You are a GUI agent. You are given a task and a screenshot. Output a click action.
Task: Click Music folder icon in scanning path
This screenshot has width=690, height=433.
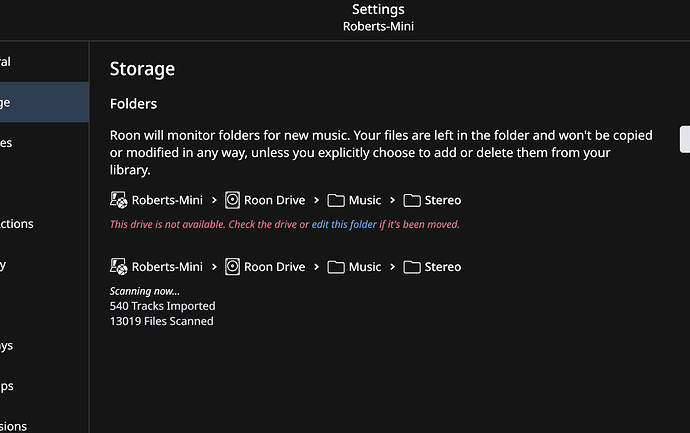click(x=336, y=267)
